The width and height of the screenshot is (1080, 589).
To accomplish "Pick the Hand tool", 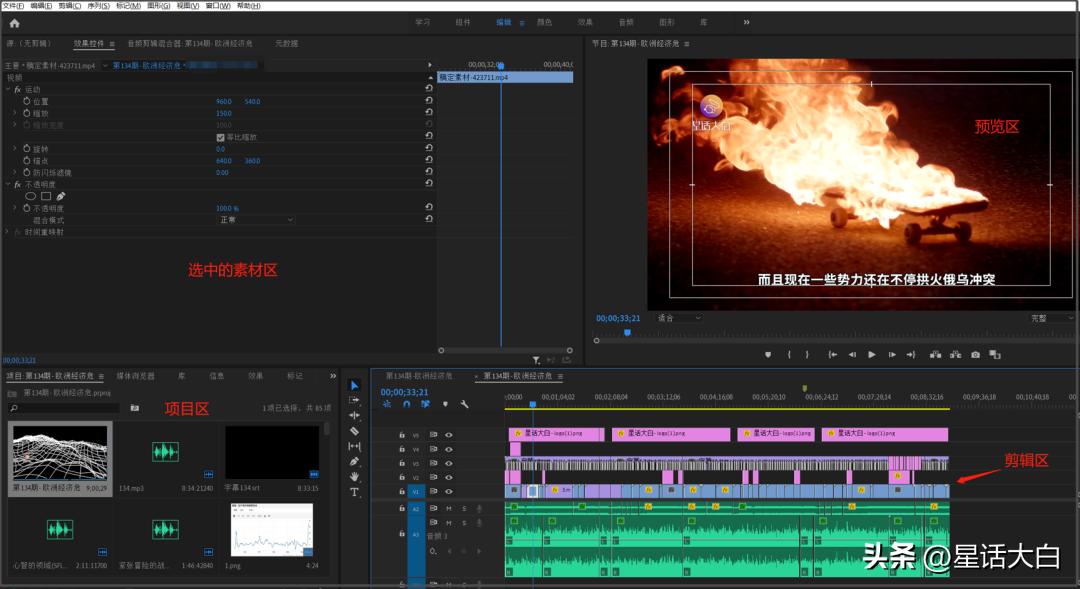I will tap(354, 477).
